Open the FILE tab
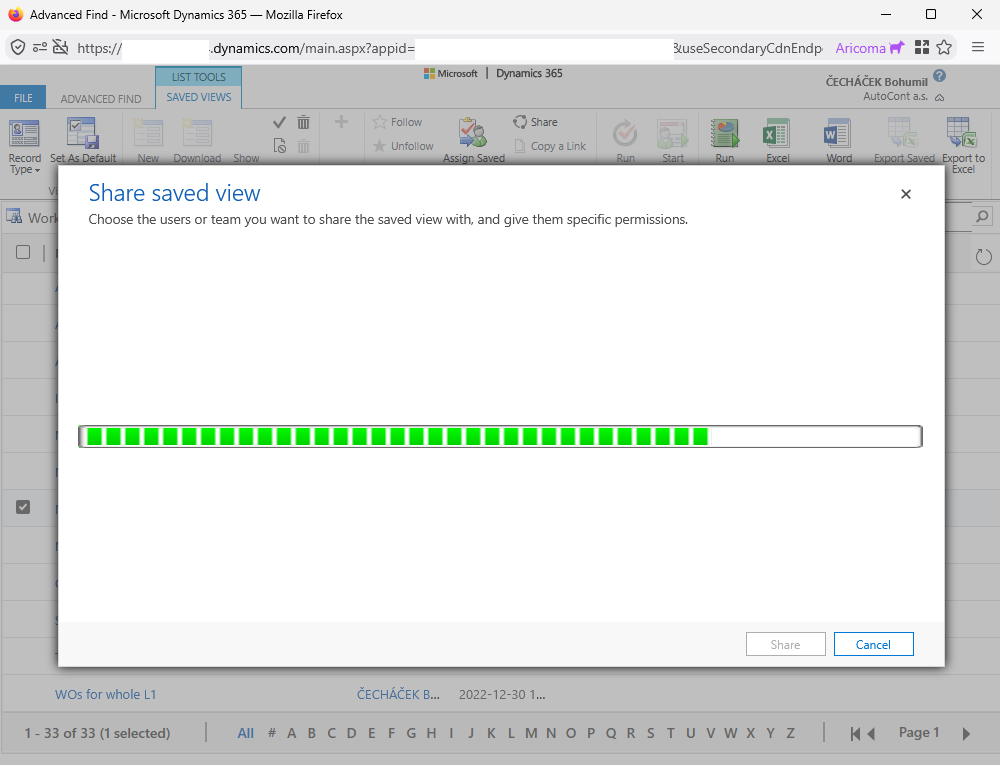 [x=23, y=98]
